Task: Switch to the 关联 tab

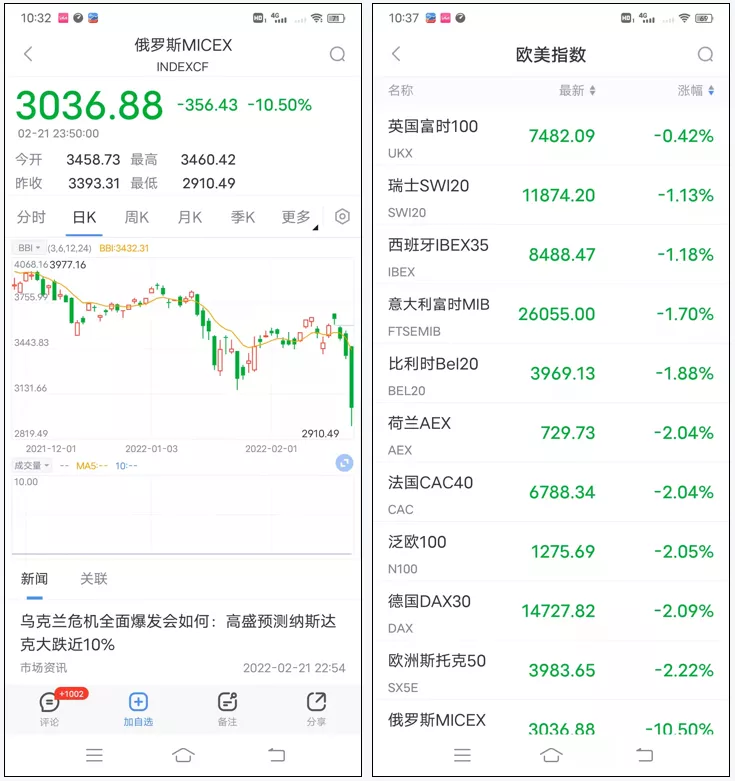Action: [x=94, y=578]
